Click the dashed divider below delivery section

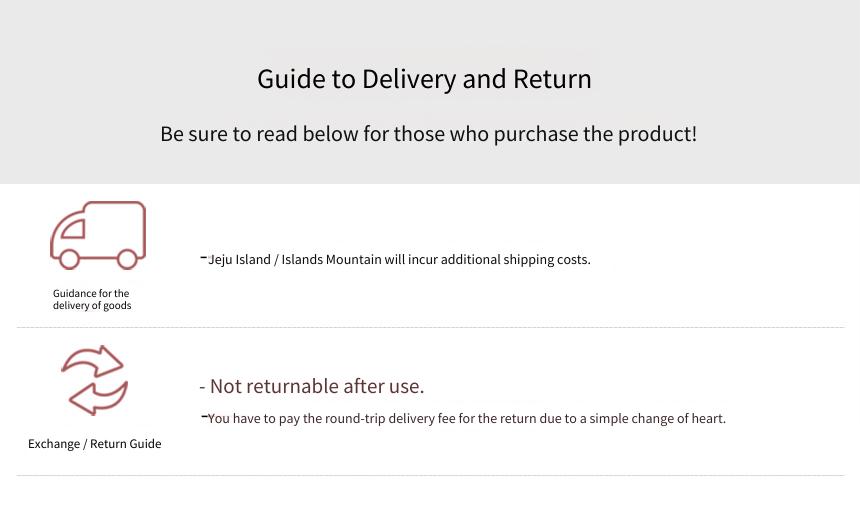(430, 328)
